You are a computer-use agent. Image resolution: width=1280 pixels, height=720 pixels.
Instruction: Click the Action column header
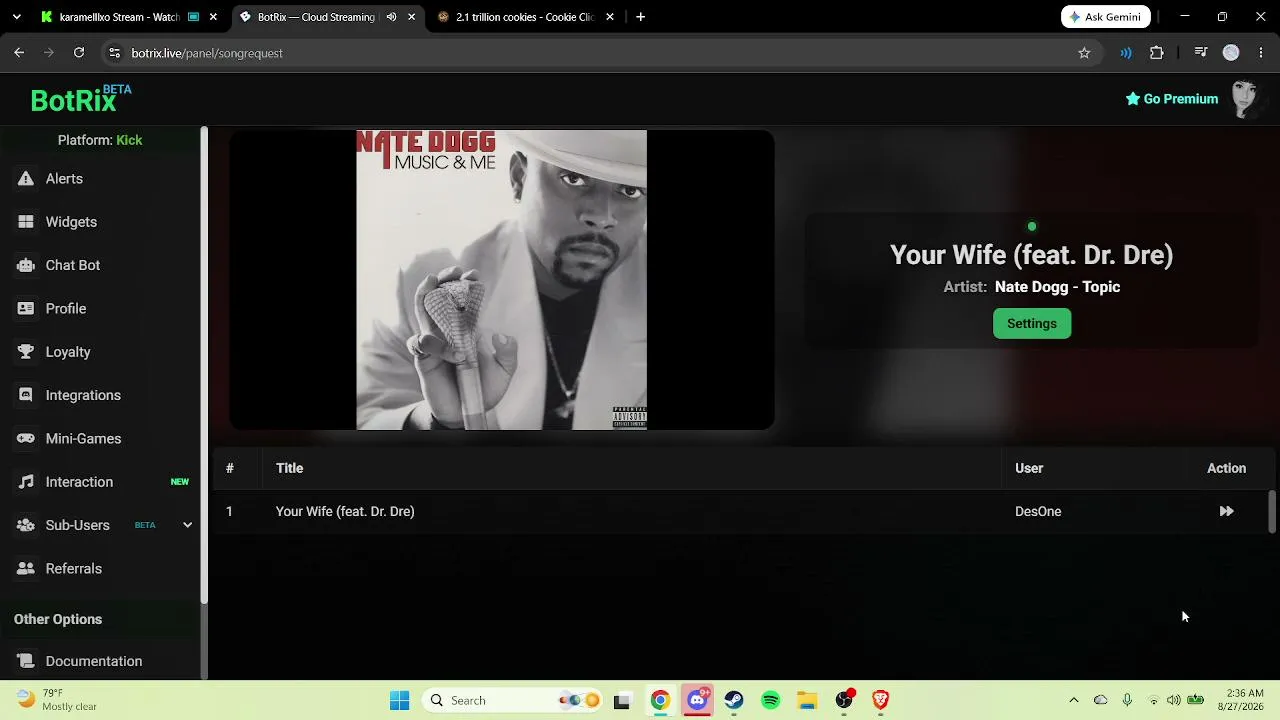[1226, 468]
